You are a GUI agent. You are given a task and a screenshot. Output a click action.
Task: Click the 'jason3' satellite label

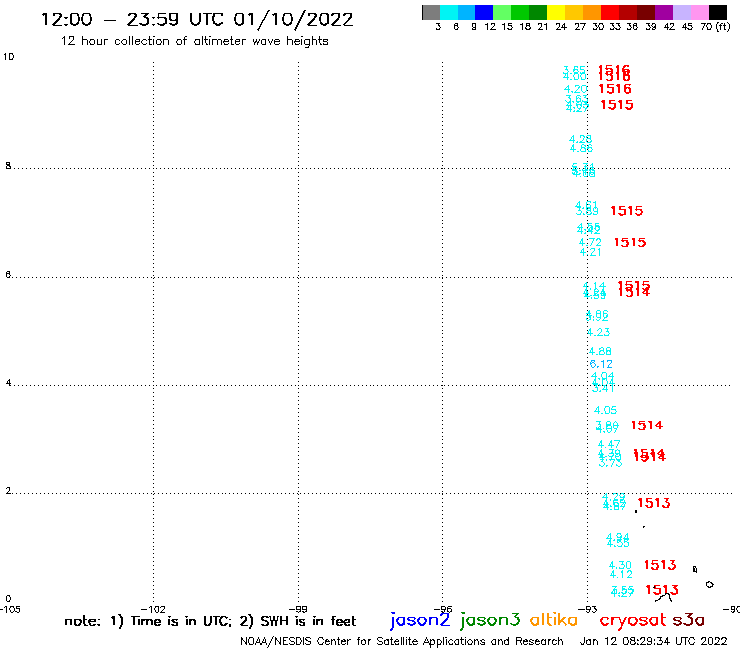[x=490, y=620]
